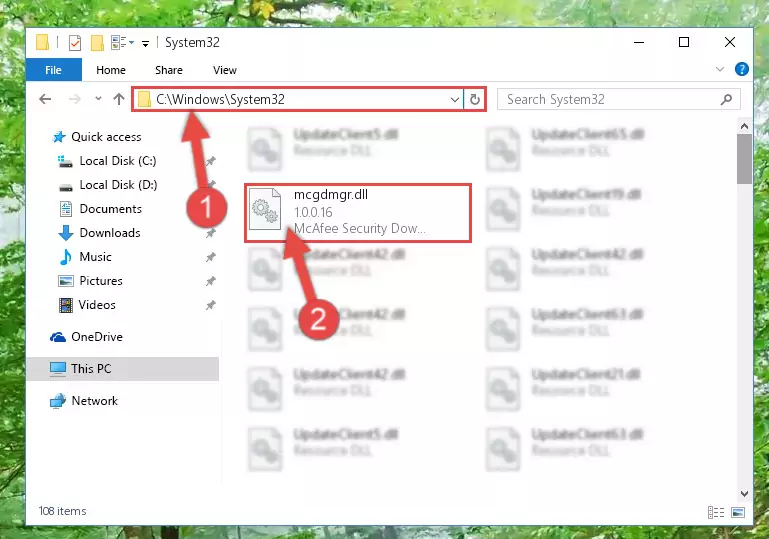The height and width of the screenshot is (539, 769).
Task: Click the pin icon next to Videos
Action: (211, 305)
